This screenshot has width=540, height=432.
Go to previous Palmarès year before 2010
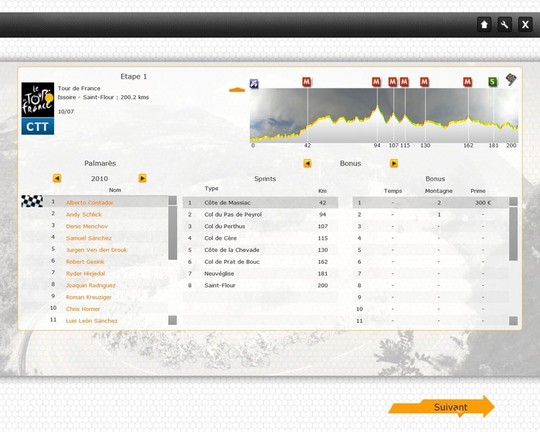(x=57, y=178)
